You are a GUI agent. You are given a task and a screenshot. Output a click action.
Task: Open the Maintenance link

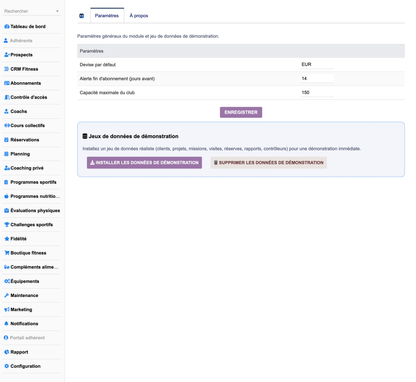pos(24,295)
